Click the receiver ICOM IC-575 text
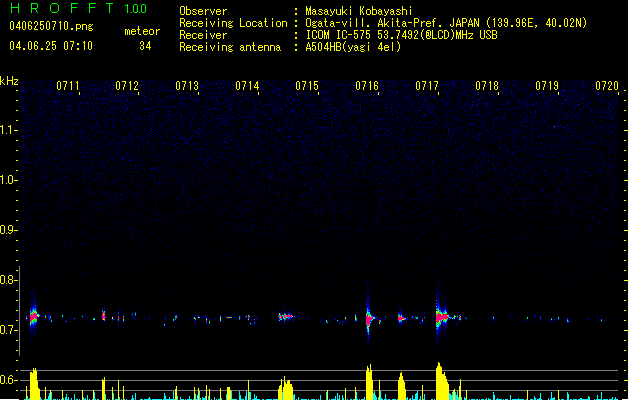This screenshot has height=400, width=629. point(401,35)
